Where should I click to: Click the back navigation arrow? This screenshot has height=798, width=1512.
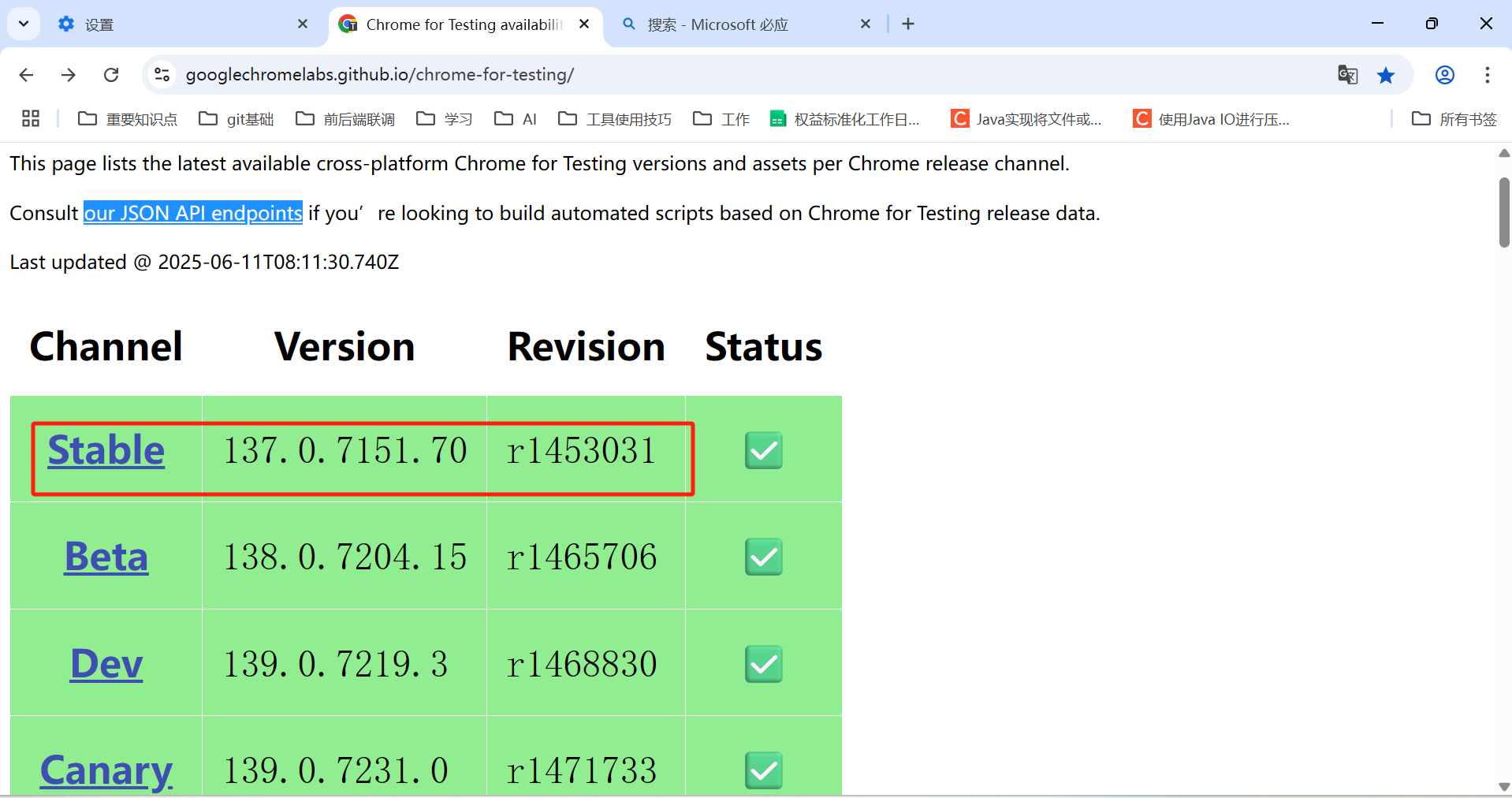pyautogui.click(x=26, y=74)
